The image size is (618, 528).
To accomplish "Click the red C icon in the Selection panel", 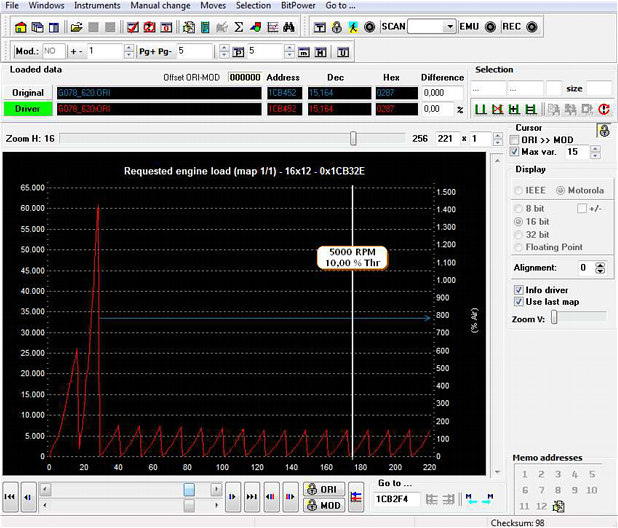I will point(605,109).
